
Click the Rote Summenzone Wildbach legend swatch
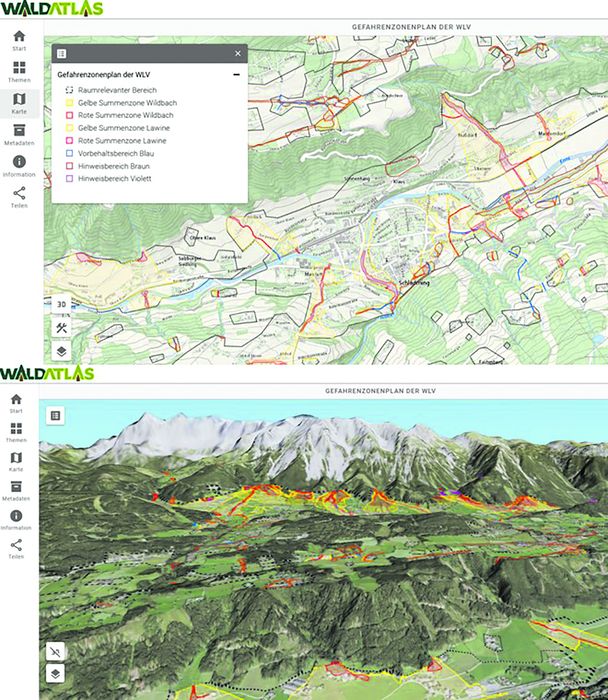click(68, 116)
